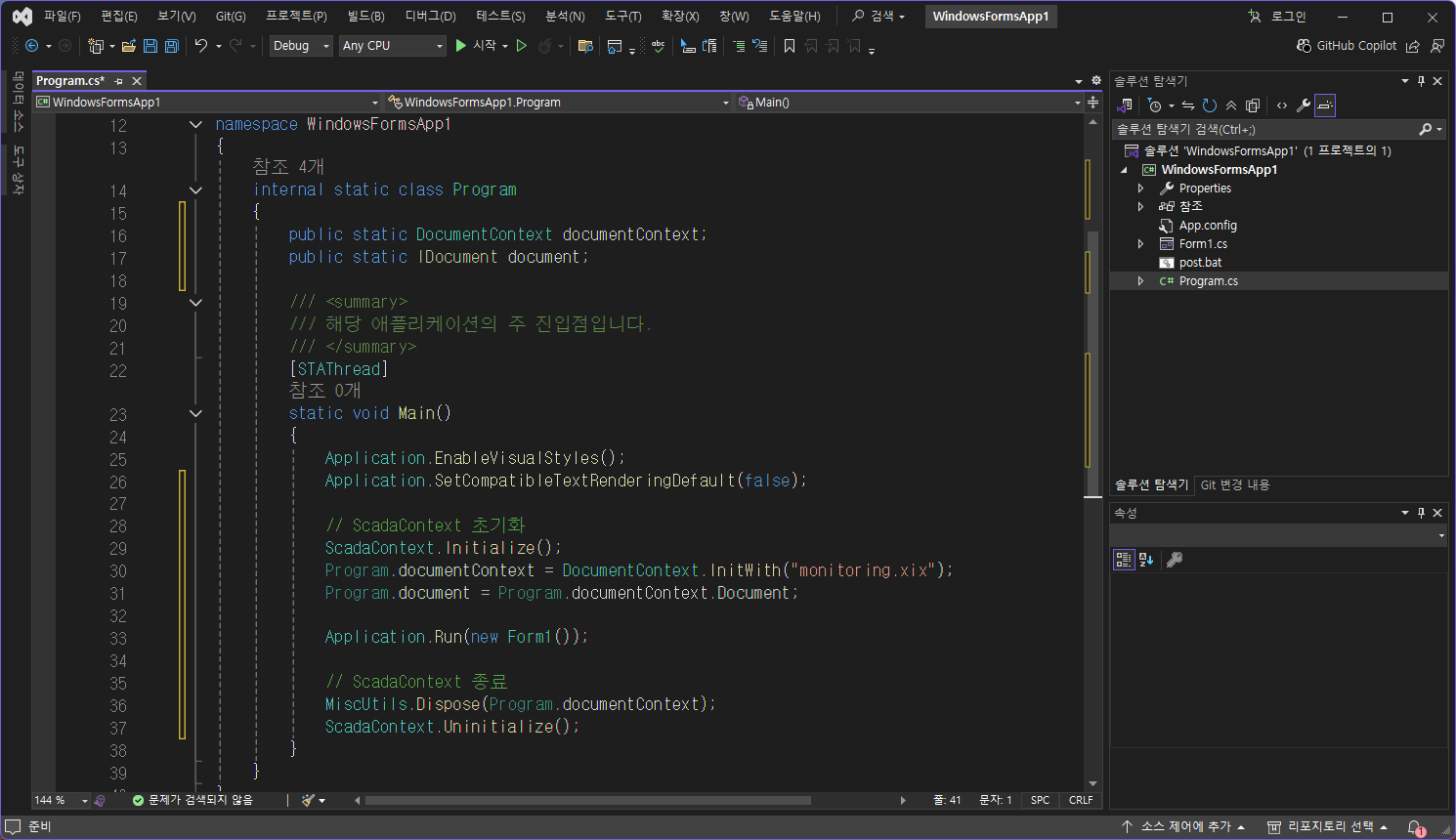The height and width of the screenshot is (840, 1456).
Task: Click the Solution Explorer search field
Action: [x=1261, y=129]
